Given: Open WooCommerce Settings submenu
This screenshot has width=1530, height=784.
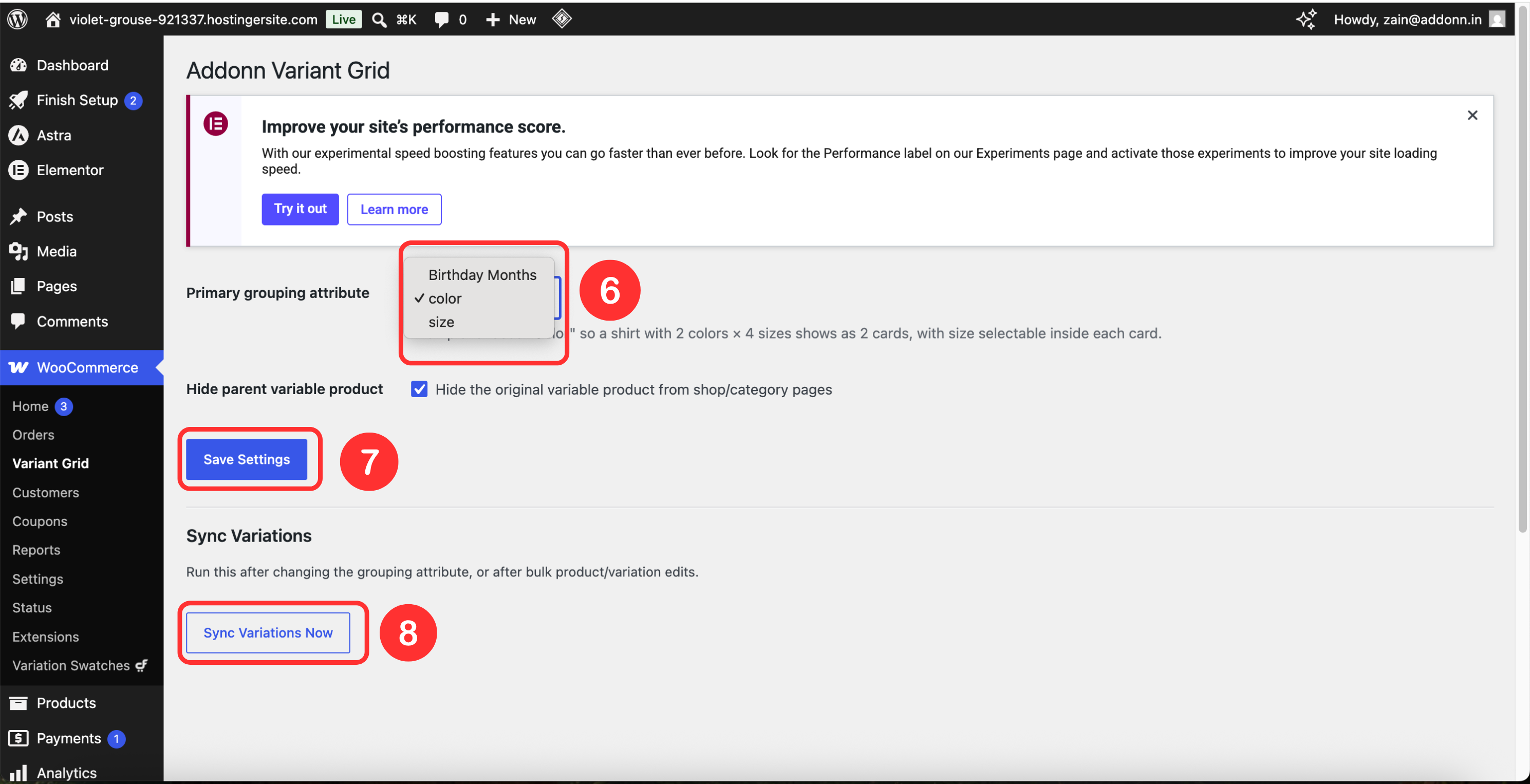Looking at the screenshot, I should tap(38, 579).
